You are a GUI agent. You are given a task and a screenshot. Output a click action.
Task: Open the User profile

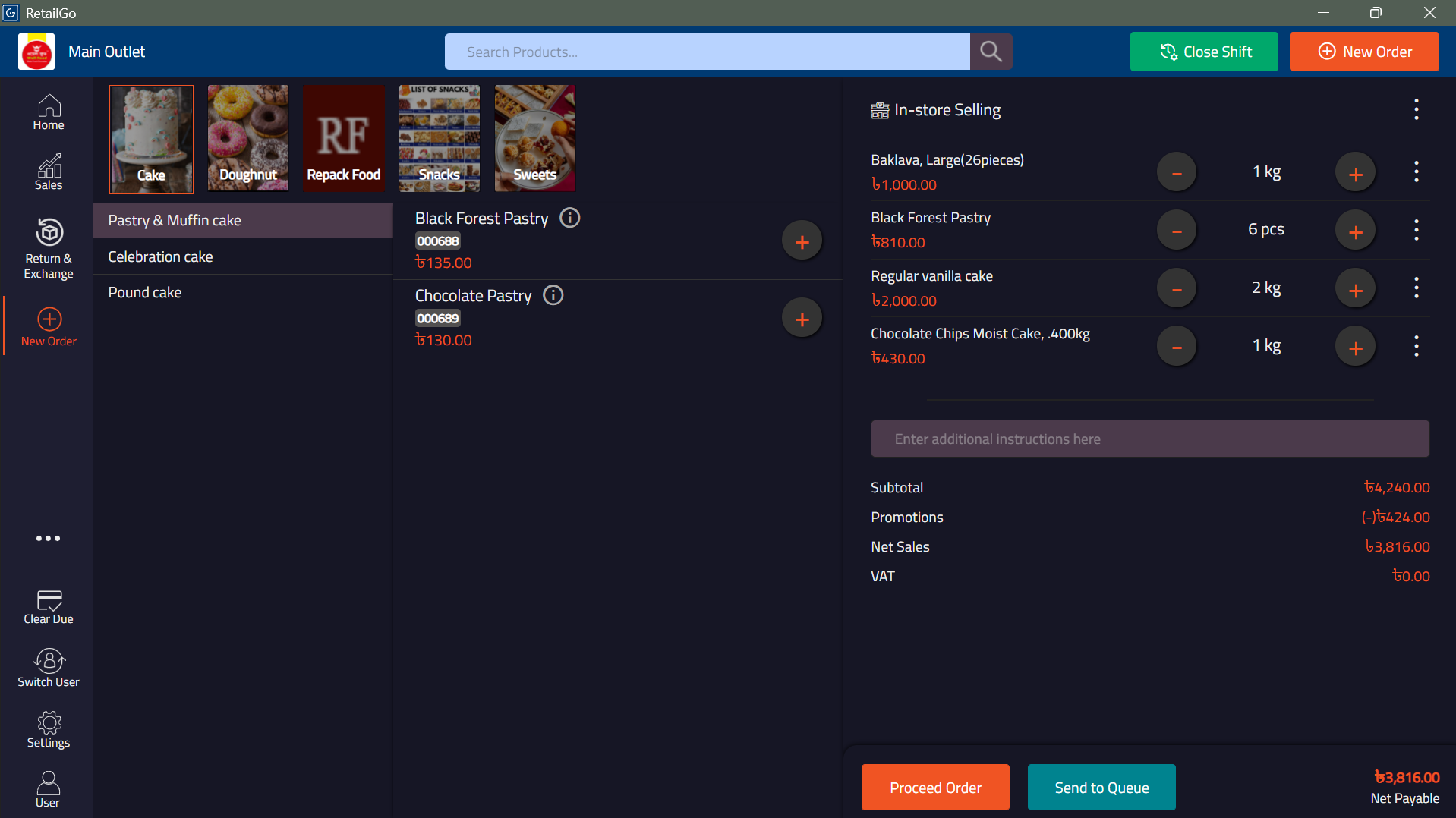pos(49,790)
